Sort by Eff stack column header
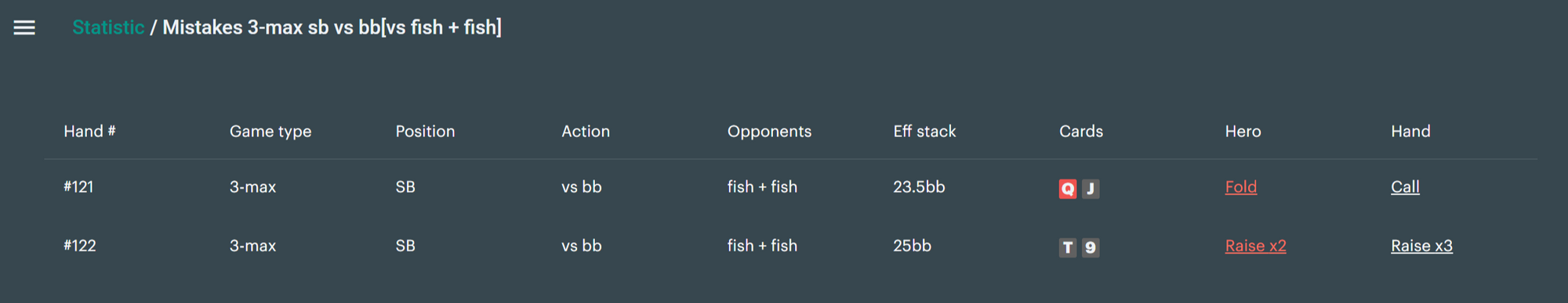 click(924, 132)
